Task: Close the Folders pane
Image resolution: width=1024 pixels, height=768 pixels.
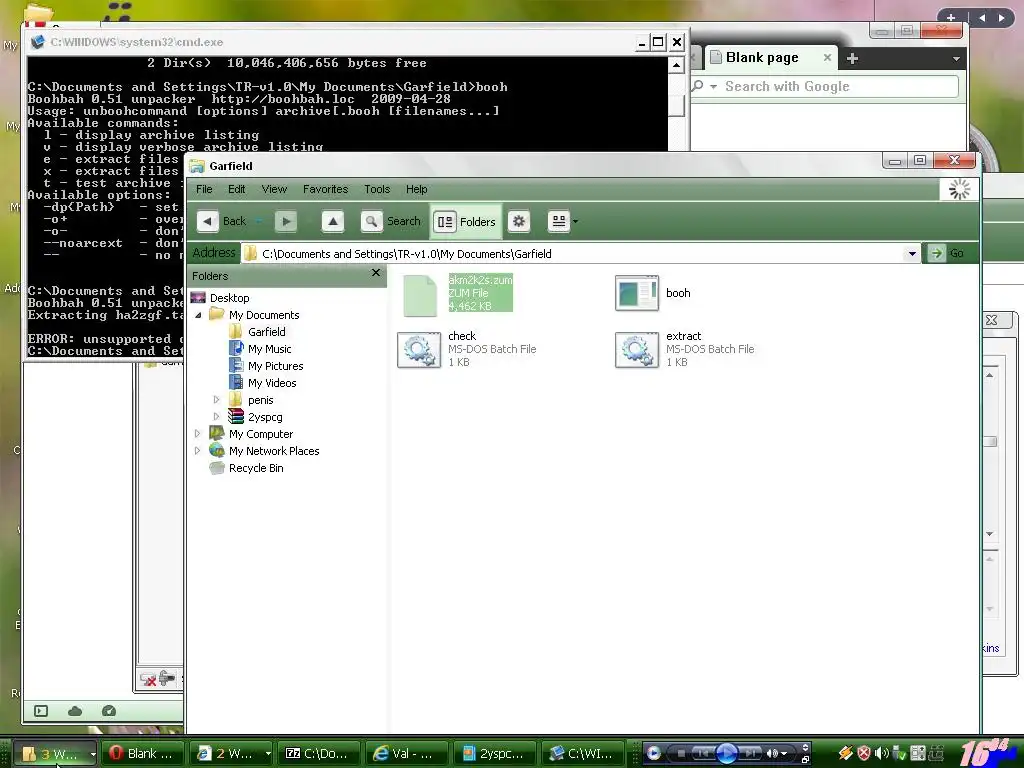Action: point(376,273)
